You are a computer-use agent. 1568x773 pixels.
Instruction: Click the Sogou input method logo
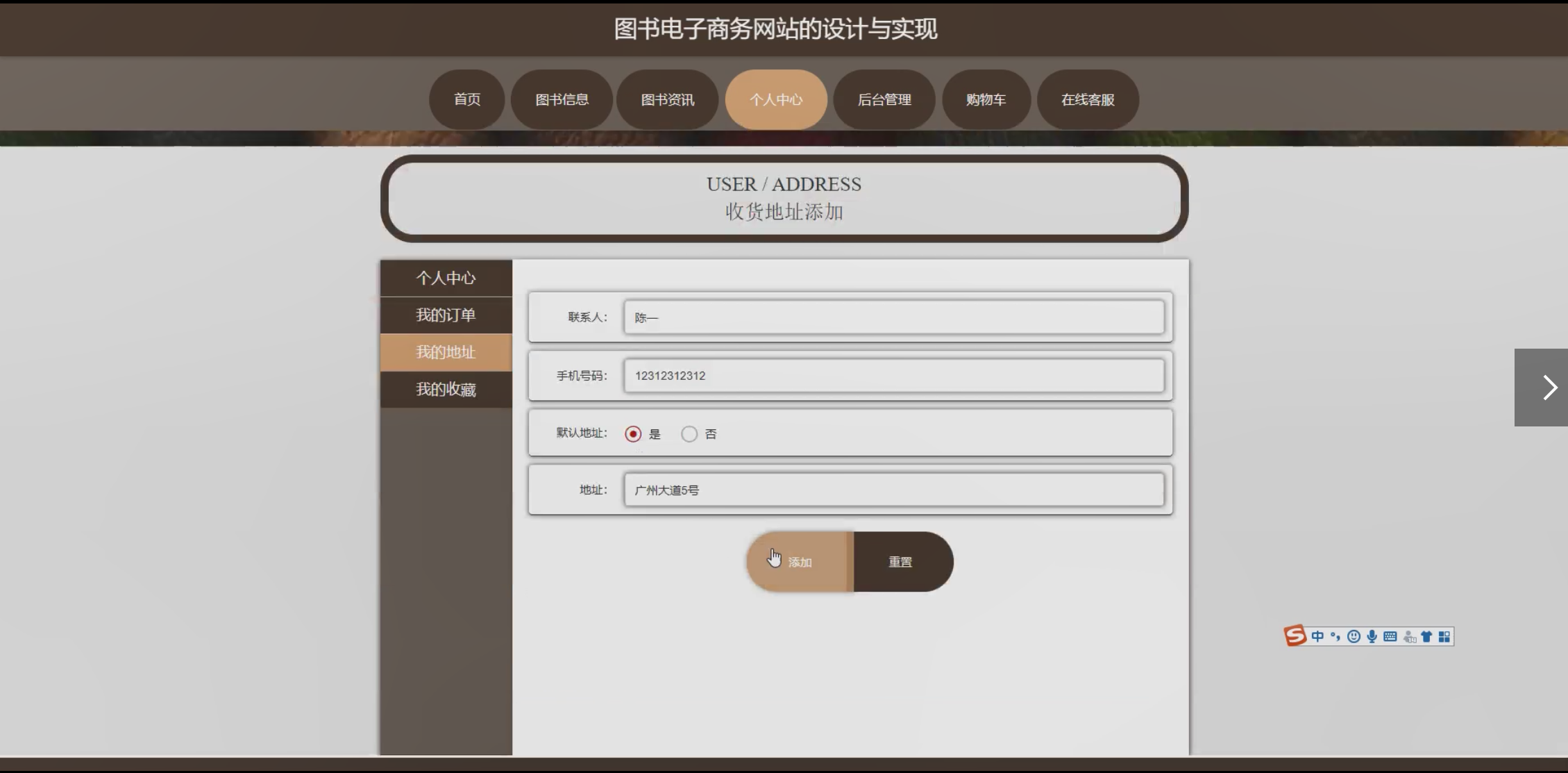pos(1295,635)
